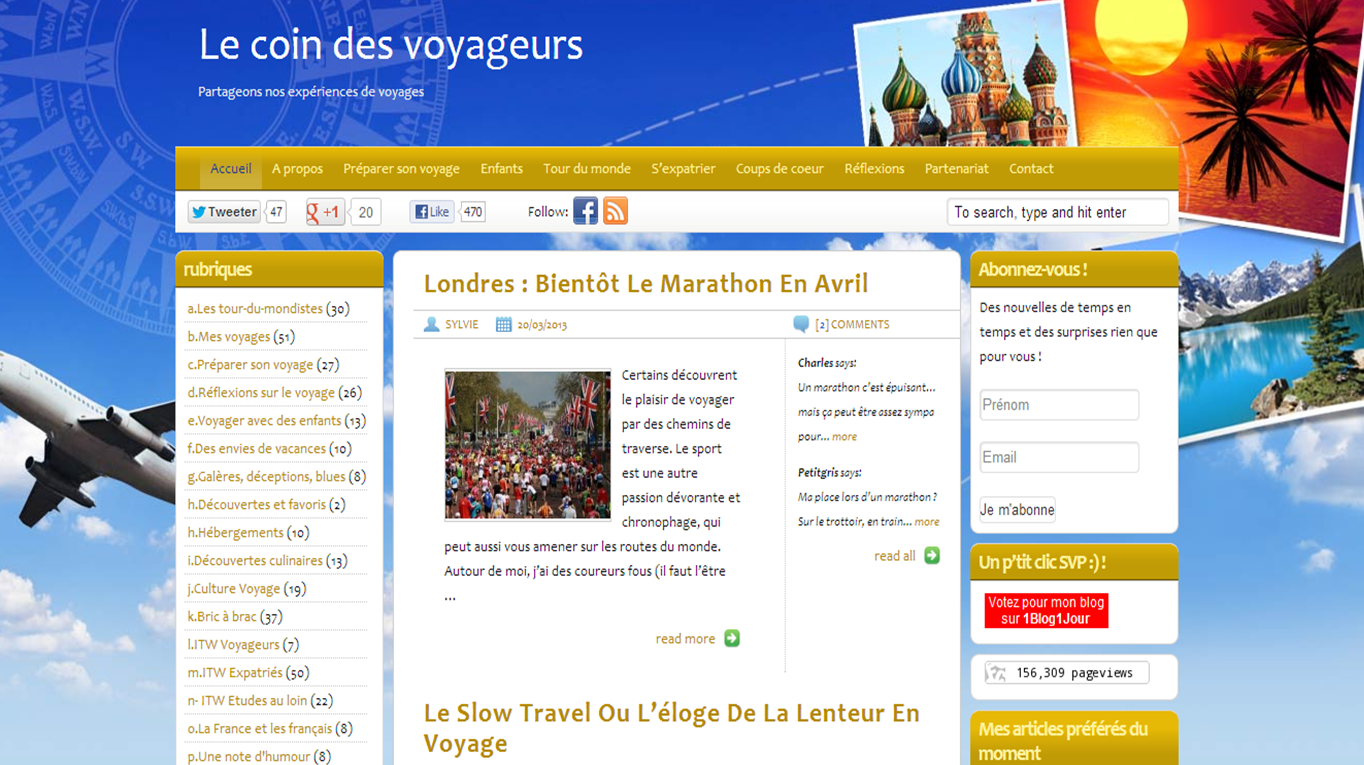Open the Partenariat menu item
This screenshot has height=765, width=1364.
[957, 169]
